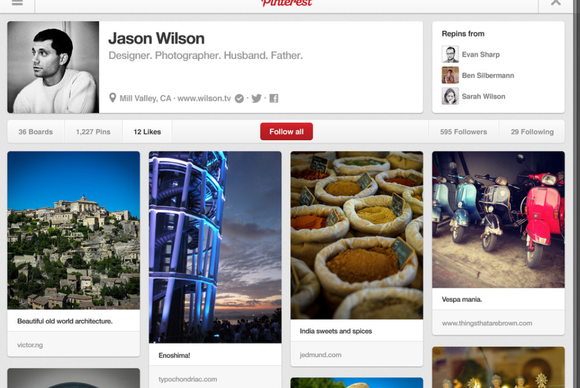Click the red Follow all button
This screenshot has width=580, height=388.
coord(286,132)
